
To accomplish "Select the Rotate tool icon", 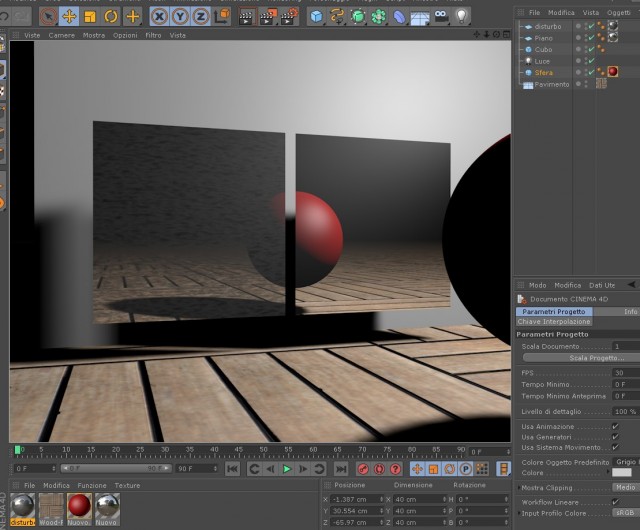I will 111,17.
